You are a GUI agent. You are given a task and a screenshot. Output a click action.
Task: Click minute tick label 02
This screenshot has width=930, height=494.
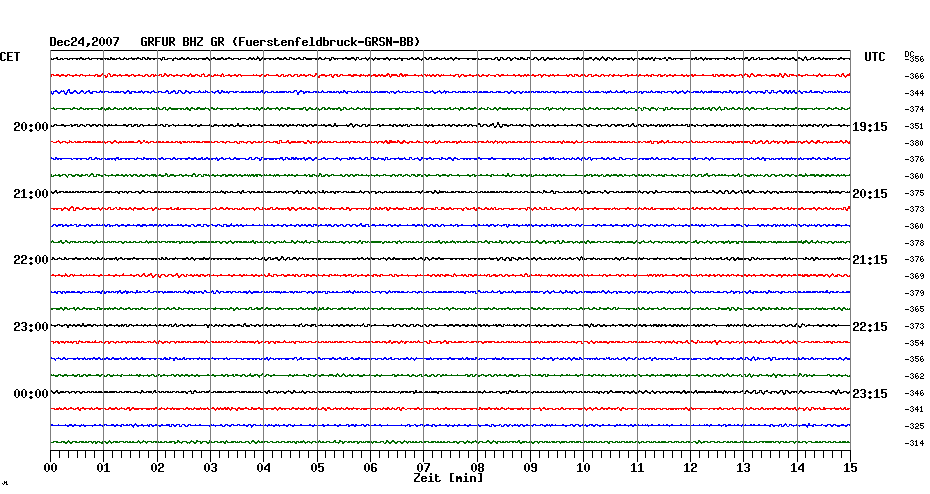tap(157, 467)
